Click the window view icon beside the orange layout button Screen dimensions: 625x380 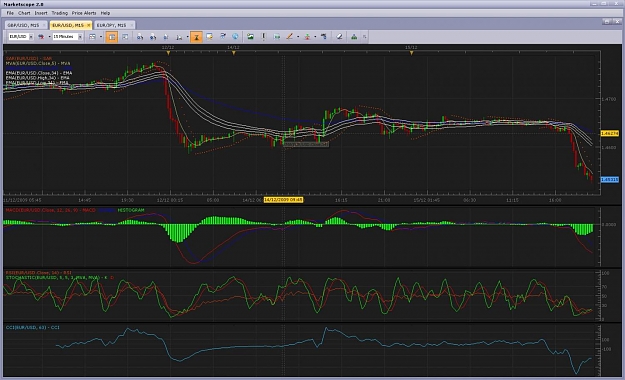125,37
